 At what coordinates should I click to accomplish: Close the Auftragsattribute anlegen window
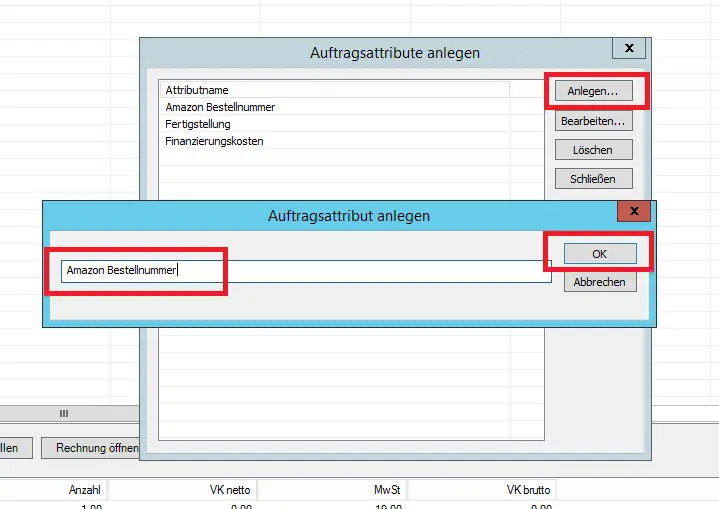[629, 48]
